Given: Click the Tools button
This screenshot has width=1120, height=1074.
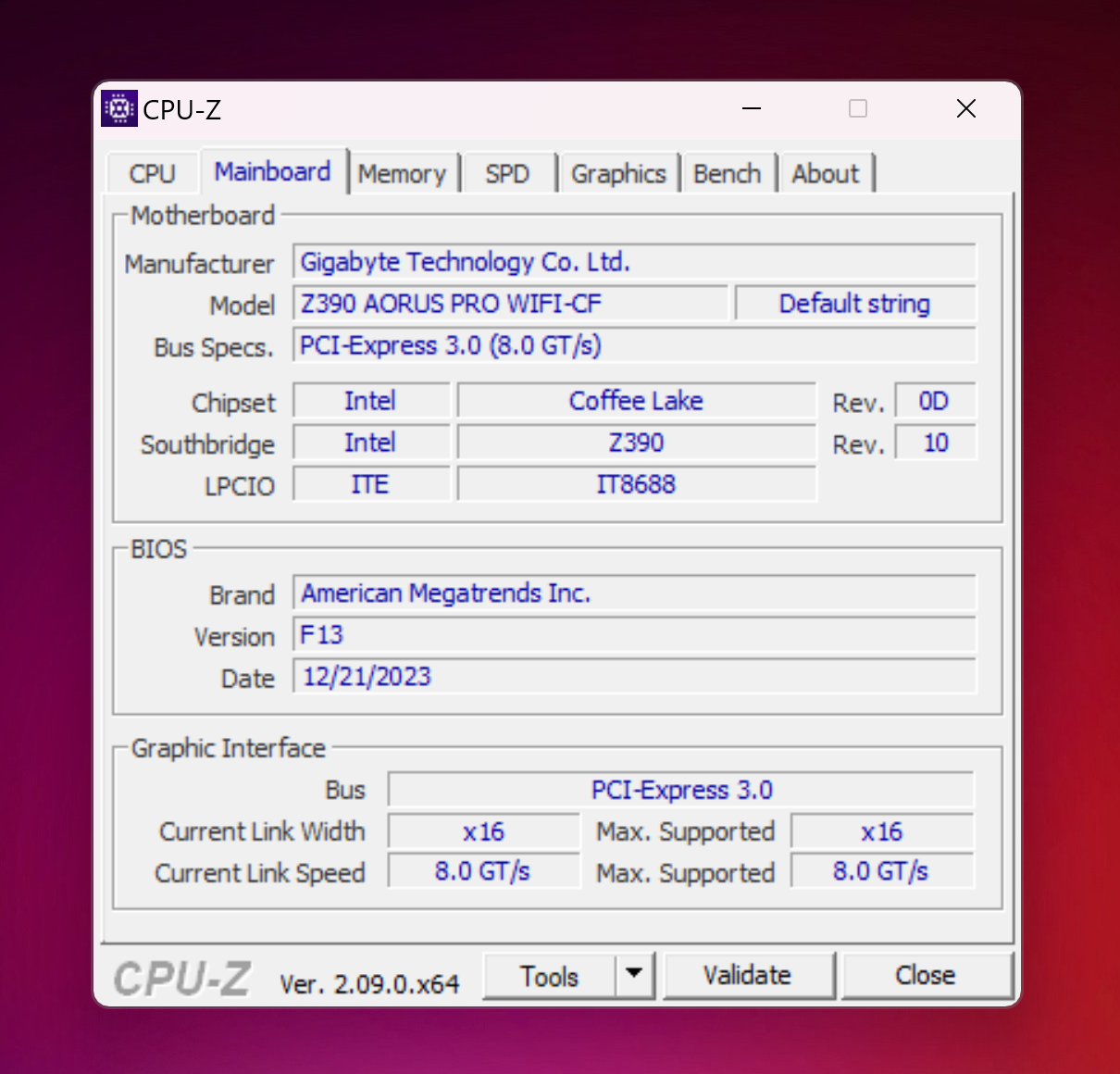Looking at the screenshot, I should (x=549, y=976).
